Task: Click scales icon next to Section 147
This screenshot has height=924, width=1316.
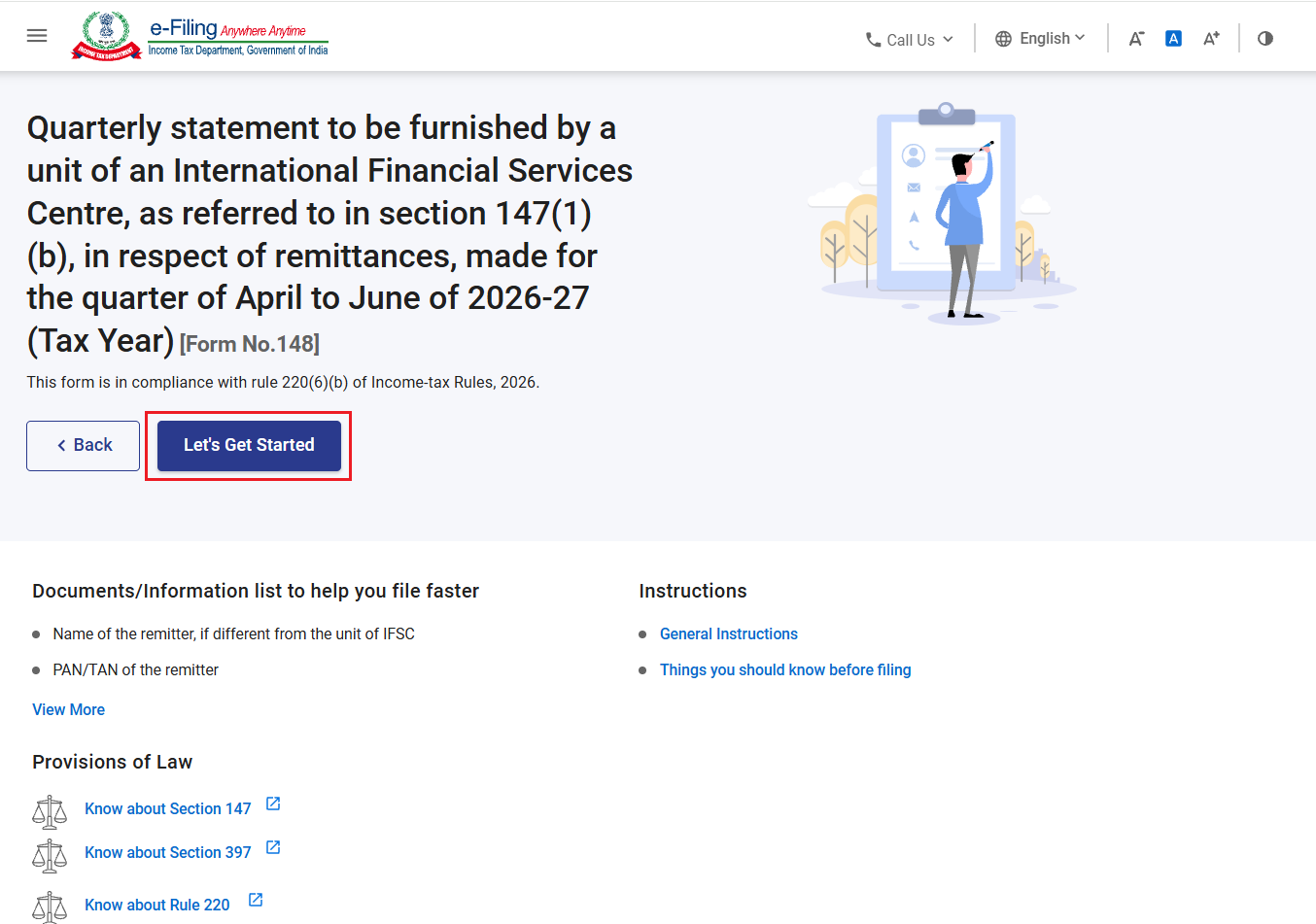Action: 50,811
